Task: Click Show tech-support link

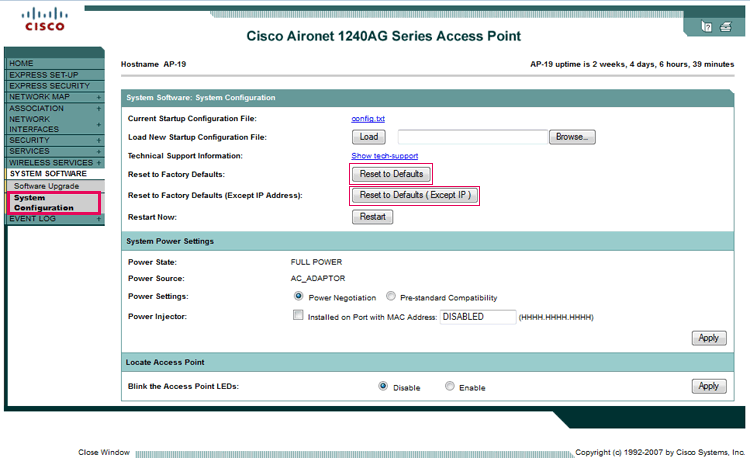Action: [x=385, y=156]
